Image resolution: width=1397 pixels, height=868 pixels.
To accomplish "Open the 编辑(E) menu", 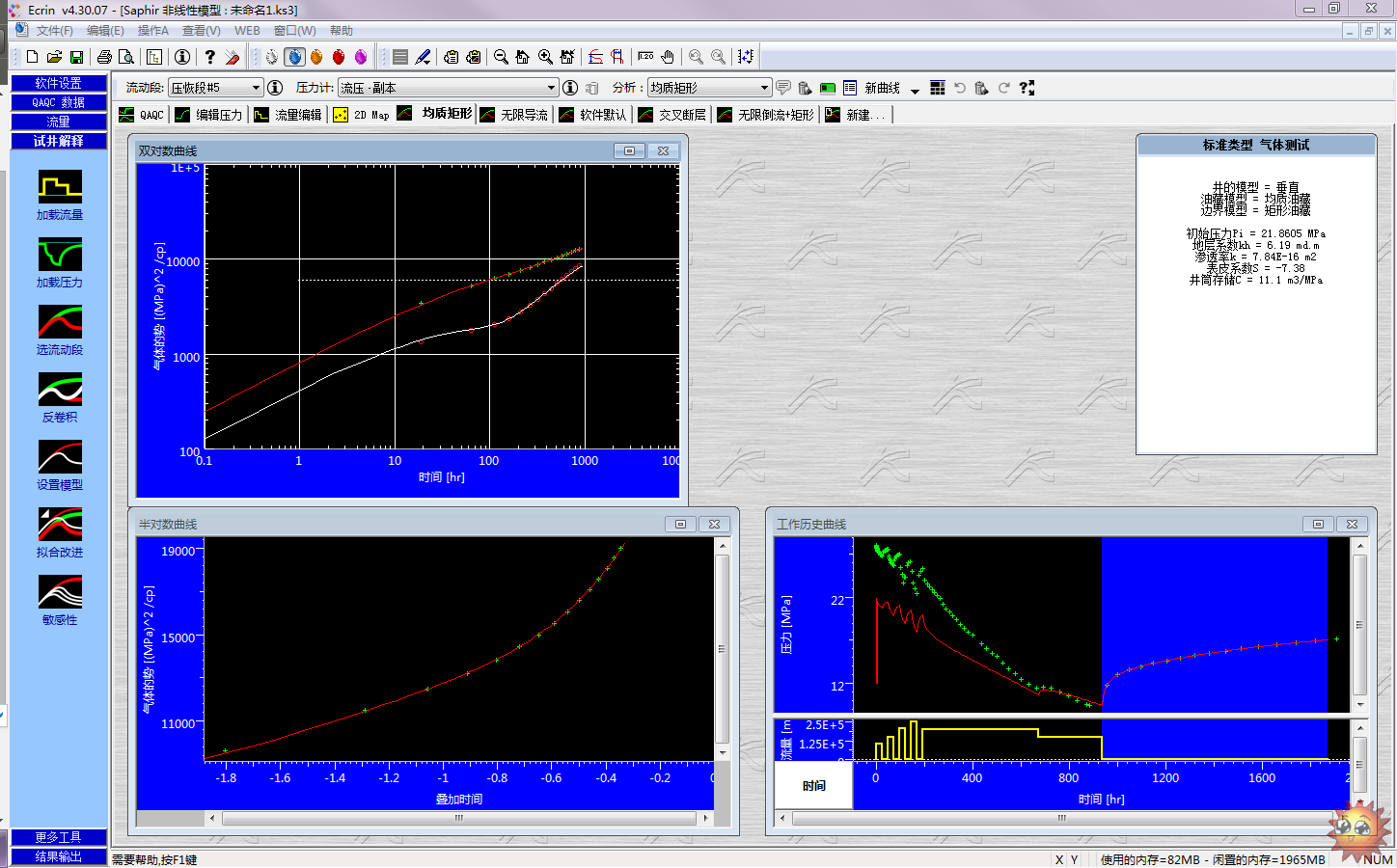I will pos(105,31).
